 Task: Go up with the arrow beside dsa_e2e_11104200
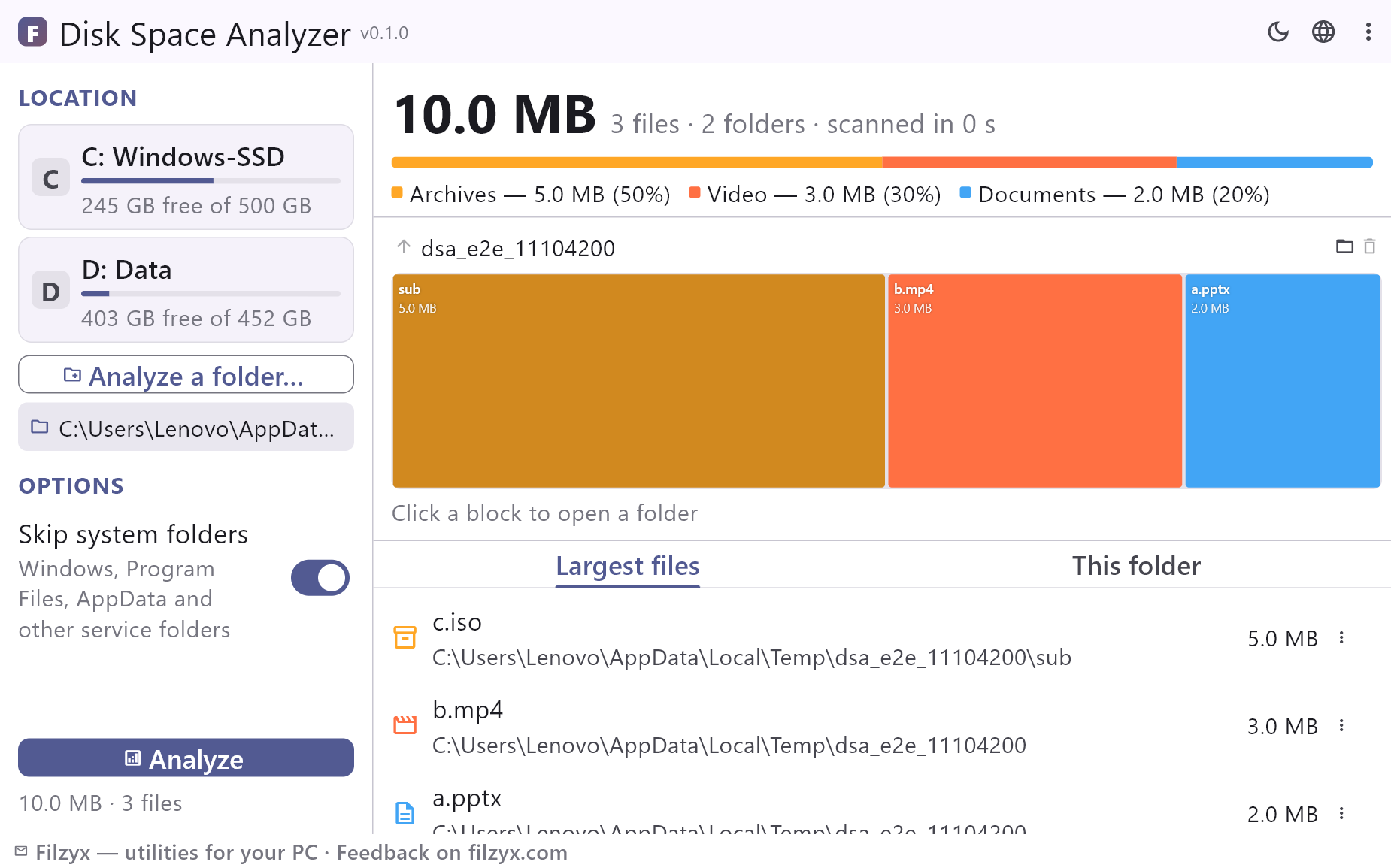pyautogui.click(x=404, y=246)
